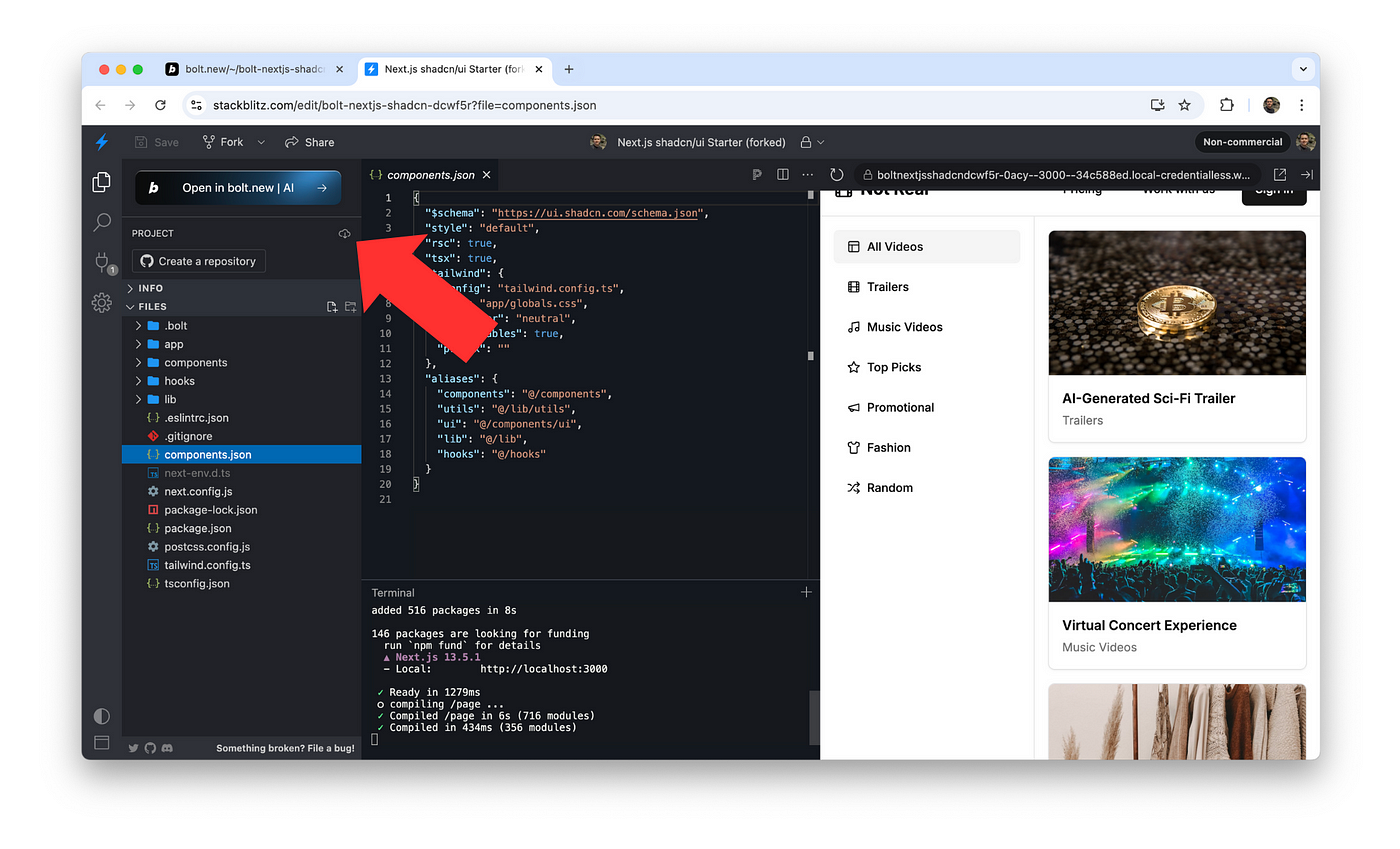This screenshot has height=849, width=1400.
Task: Select Music Videos in preview sidebar
Action: 927,327
